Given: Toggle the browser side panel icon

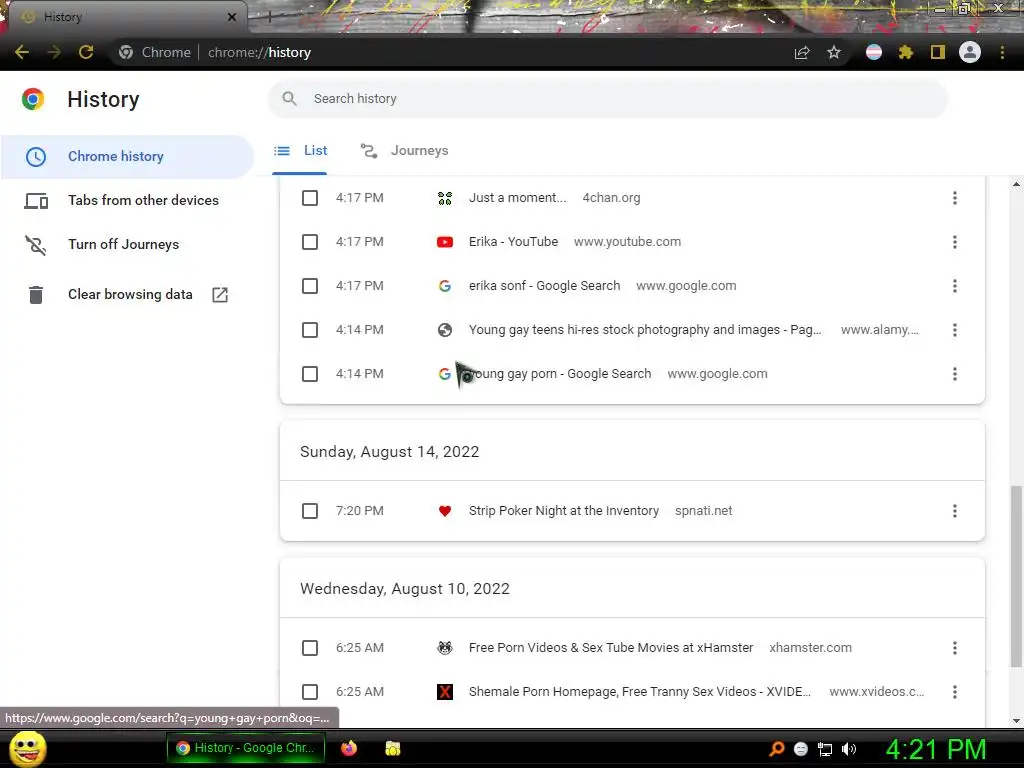Looking at the screenshot, I should 938,52.
